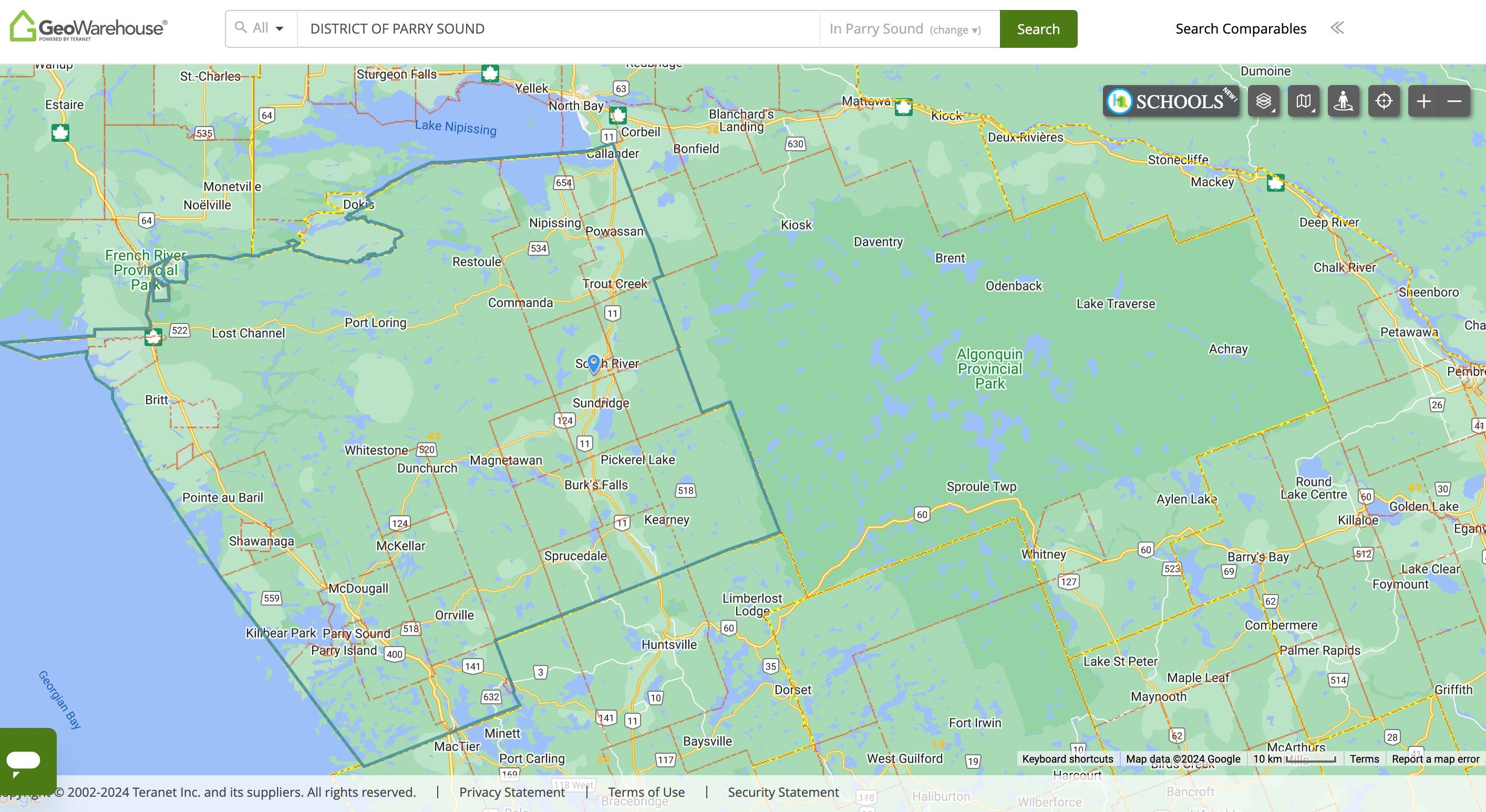
Task: Click the Whitney label
Action: [x=1044, y=554]
